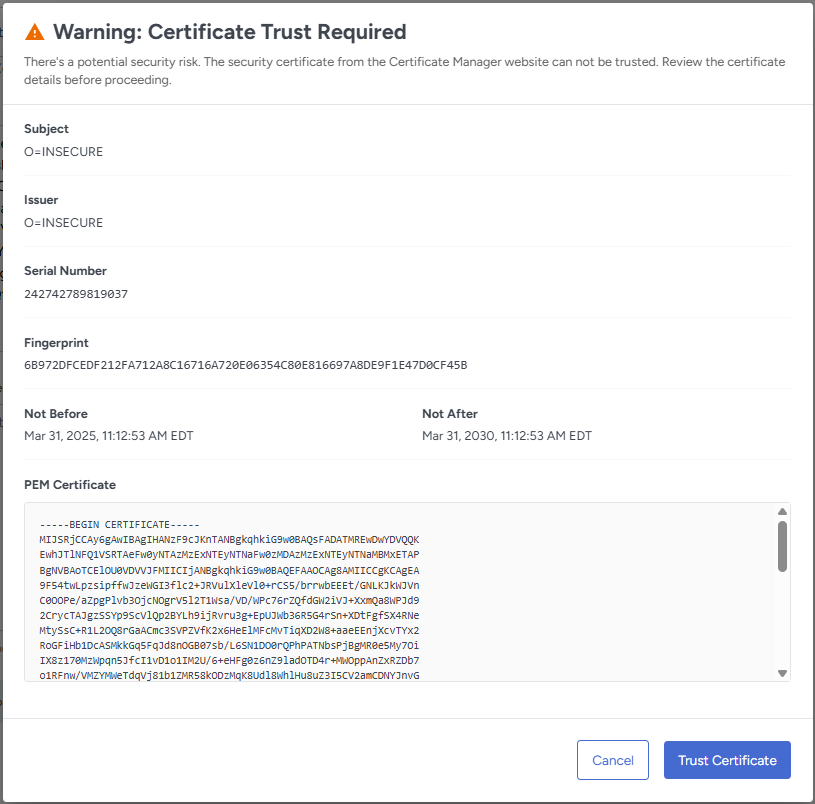Click the Subject heading label
The width and height of the screenshot is (815, 804).
tap(46, 129)
